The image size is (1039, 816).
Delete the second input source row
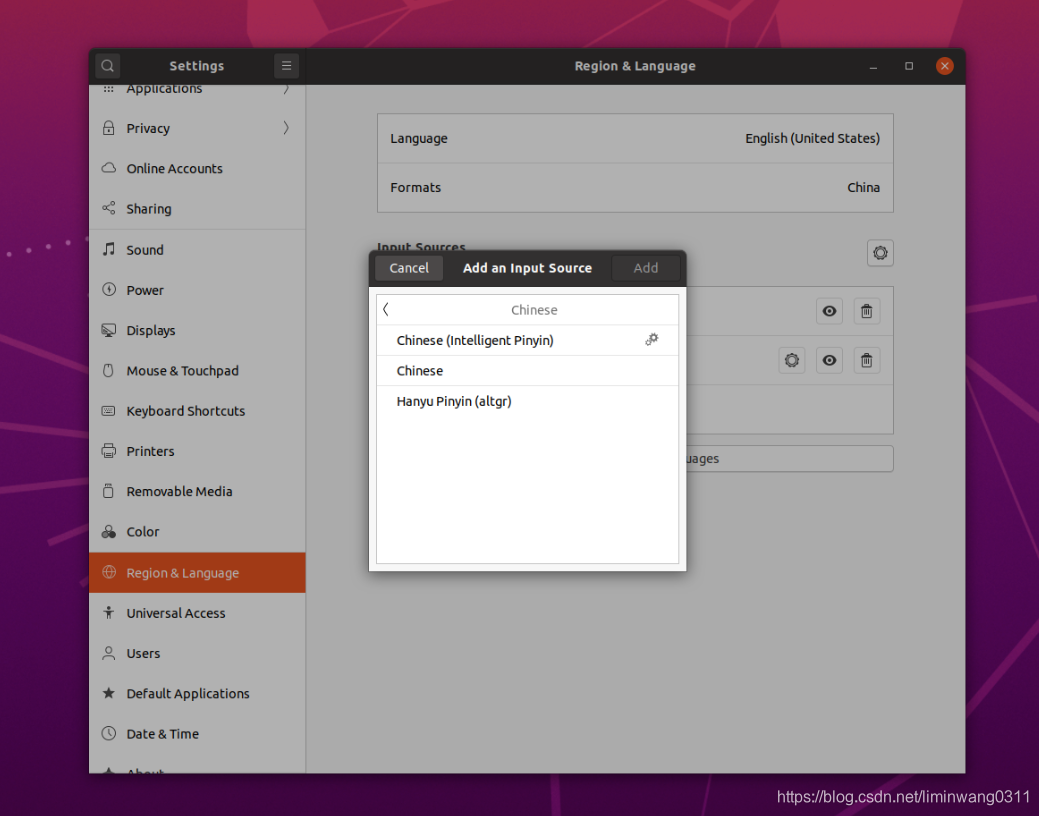tap(866, 360)
